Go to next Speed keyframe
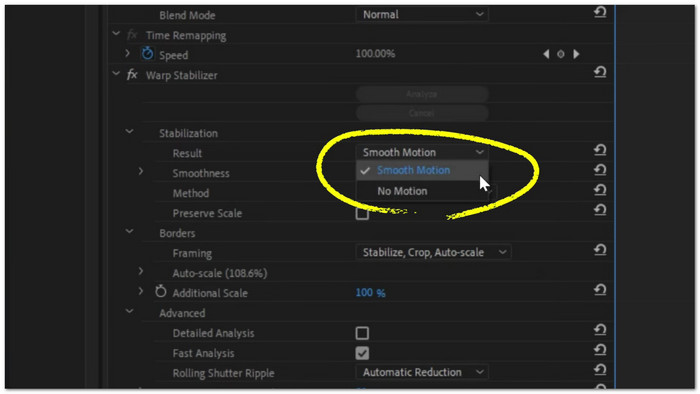Viewport: 700px width, 394px height. coord(576,54)
